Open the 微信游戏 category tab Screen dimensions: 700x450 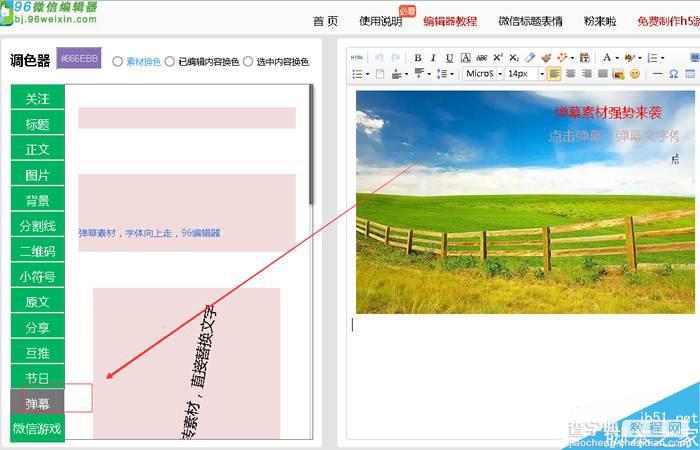coord(38,429)
